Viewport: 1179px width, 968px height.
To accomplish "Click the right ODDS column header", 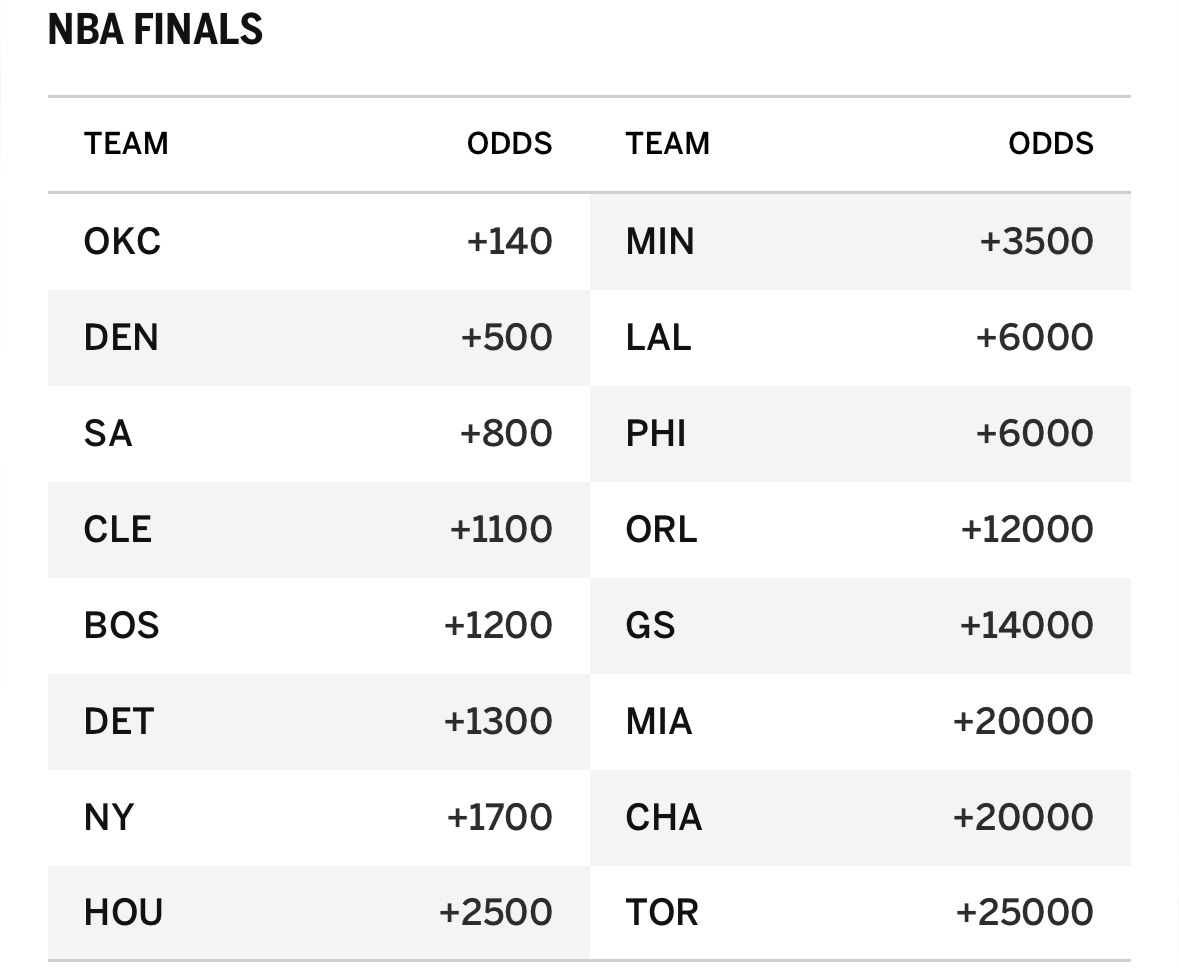I will click(x=1051, y=144).
